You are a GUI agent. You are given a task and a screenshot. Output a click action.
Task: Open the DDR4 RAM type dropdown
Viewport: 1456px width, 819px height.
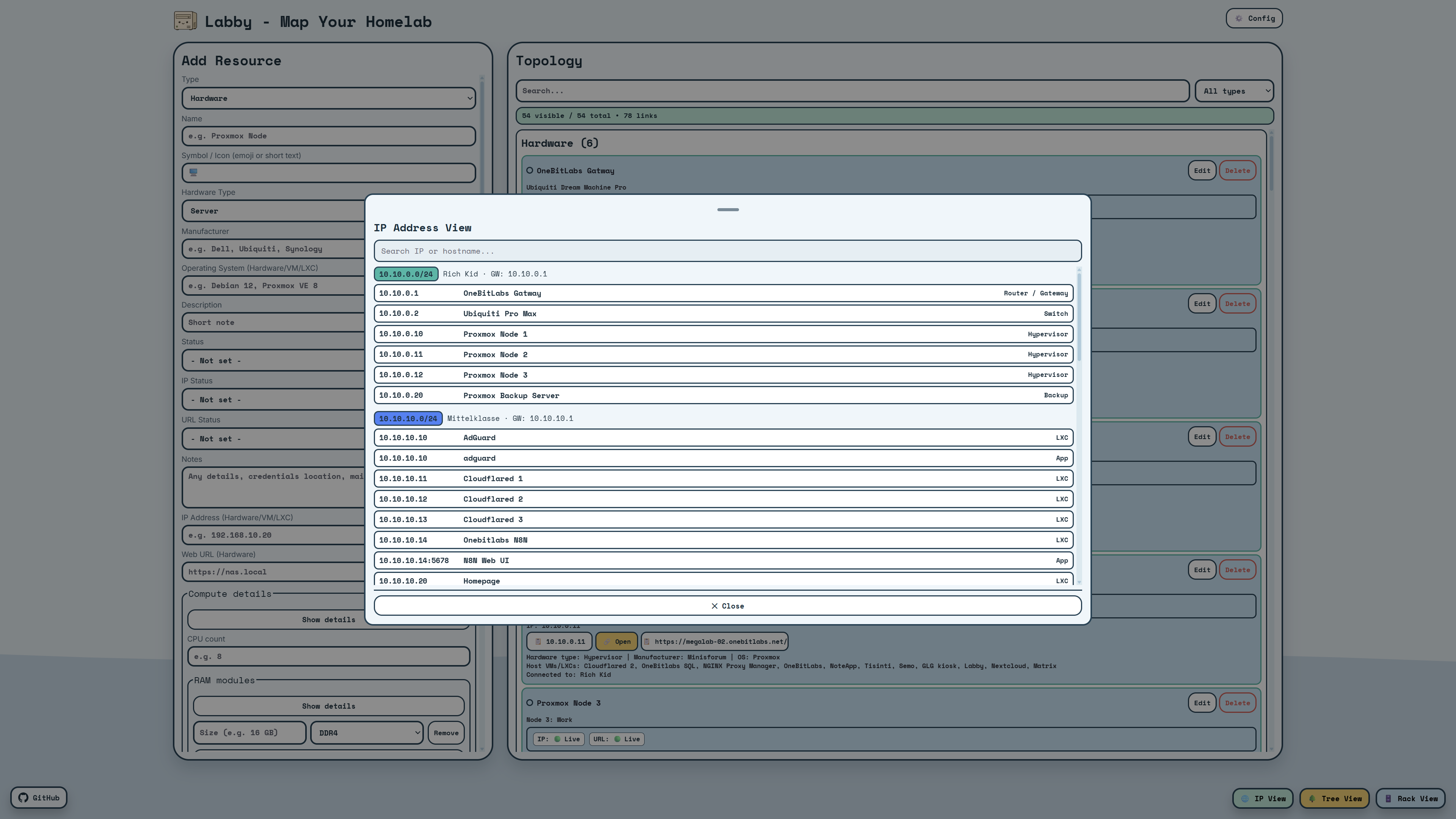(x=367, y=733)
